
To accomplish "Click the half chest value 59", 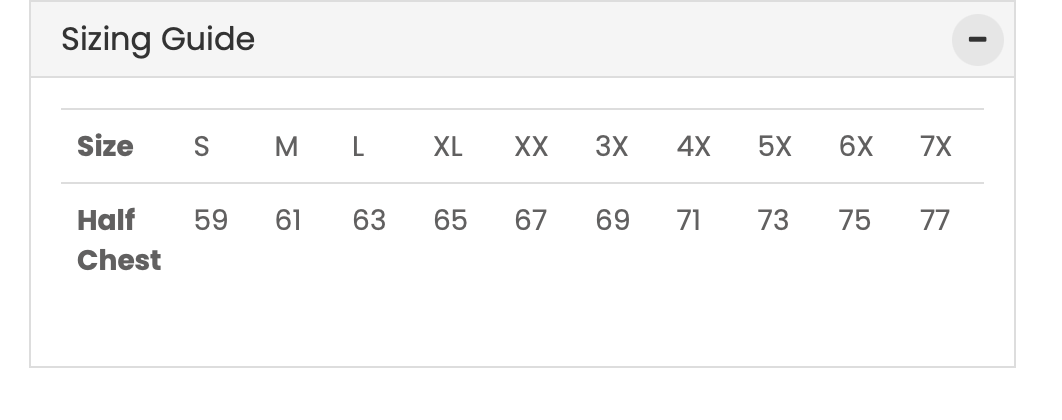I will tap(211, 220).
